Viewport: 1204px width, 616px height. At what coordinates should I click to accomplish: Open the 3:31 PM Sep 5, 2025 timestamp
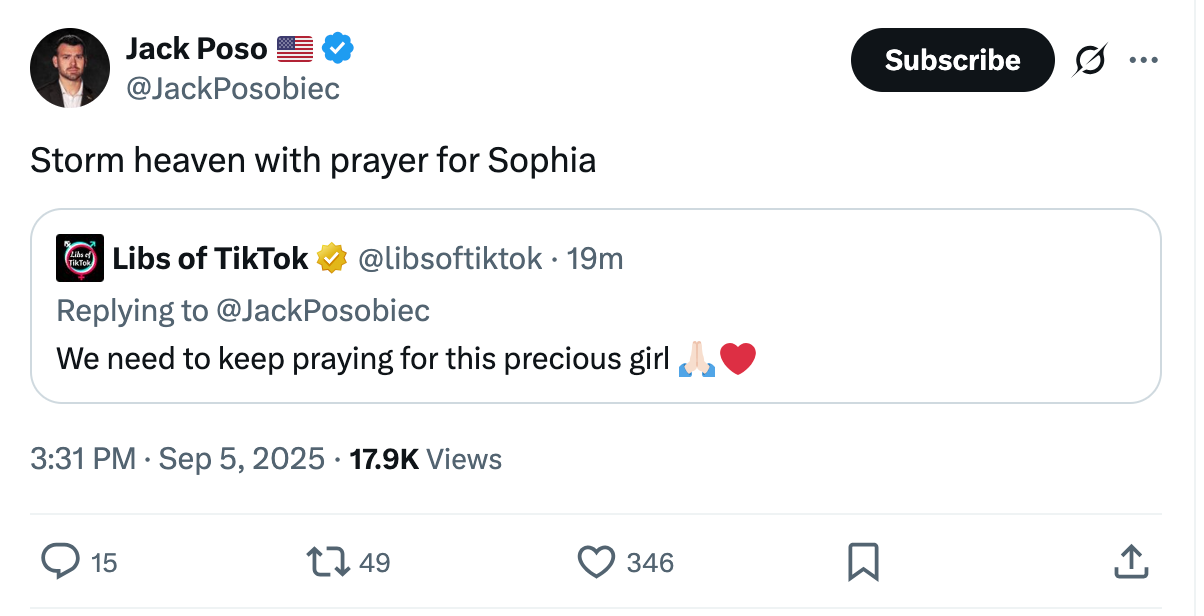tap(177, 459)
